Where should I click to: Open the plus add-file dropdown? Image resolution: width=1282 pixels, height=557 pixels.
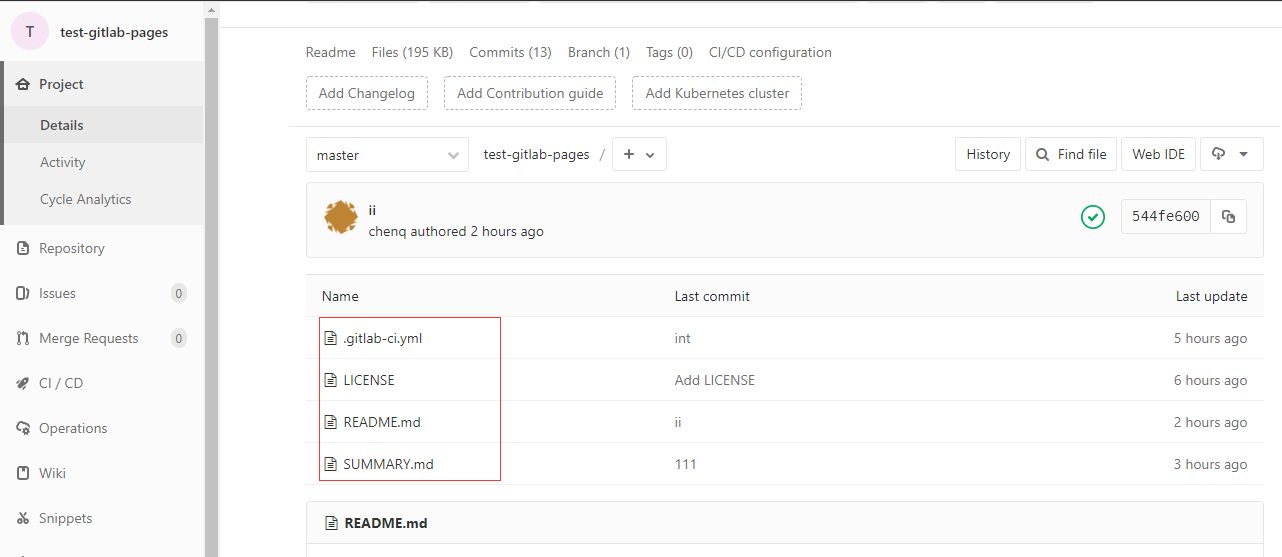pyautogui.click(x=639, y=155)
